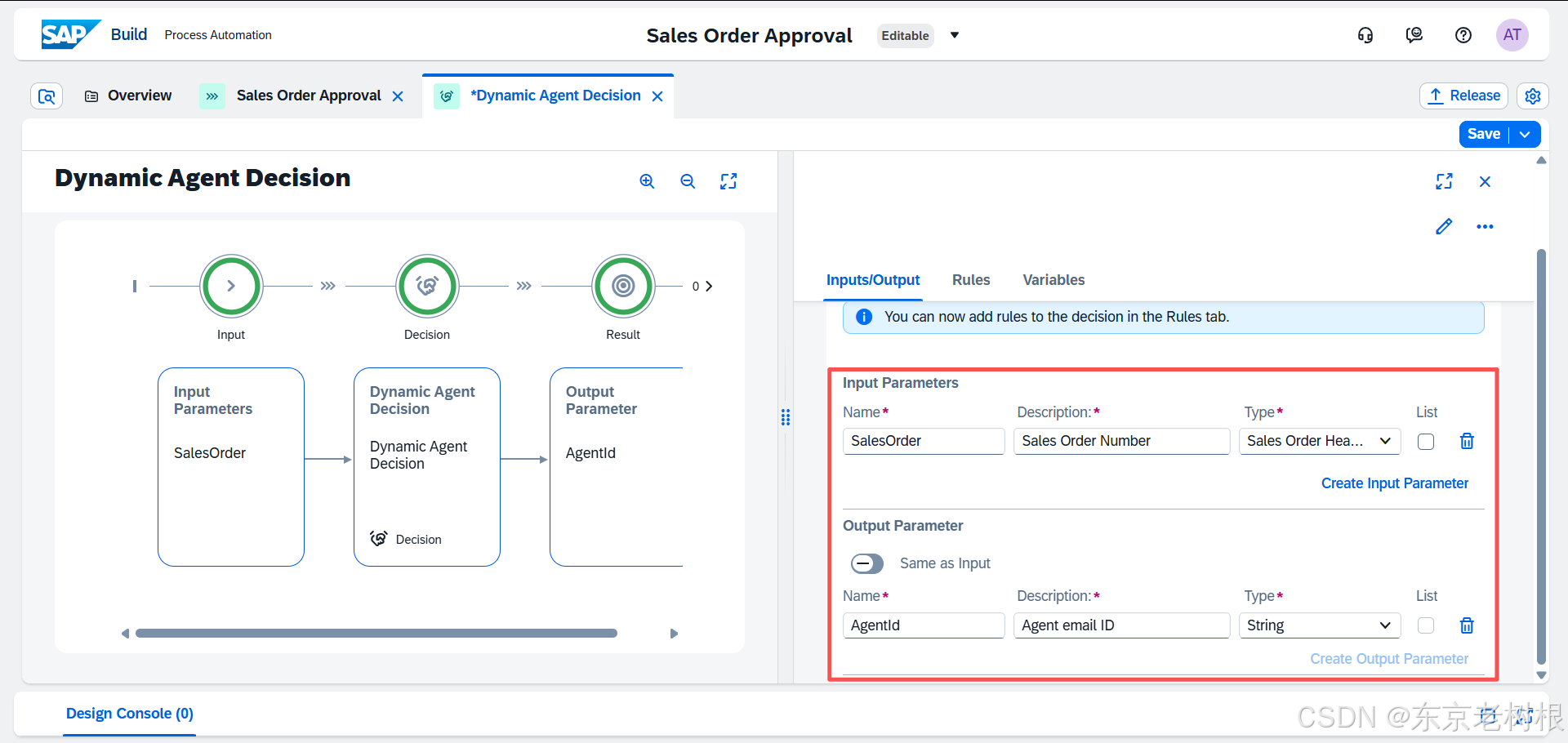The image size is (1568, 743).
Task: Close the Sales Order Approval tab
Action: [398, 96]
